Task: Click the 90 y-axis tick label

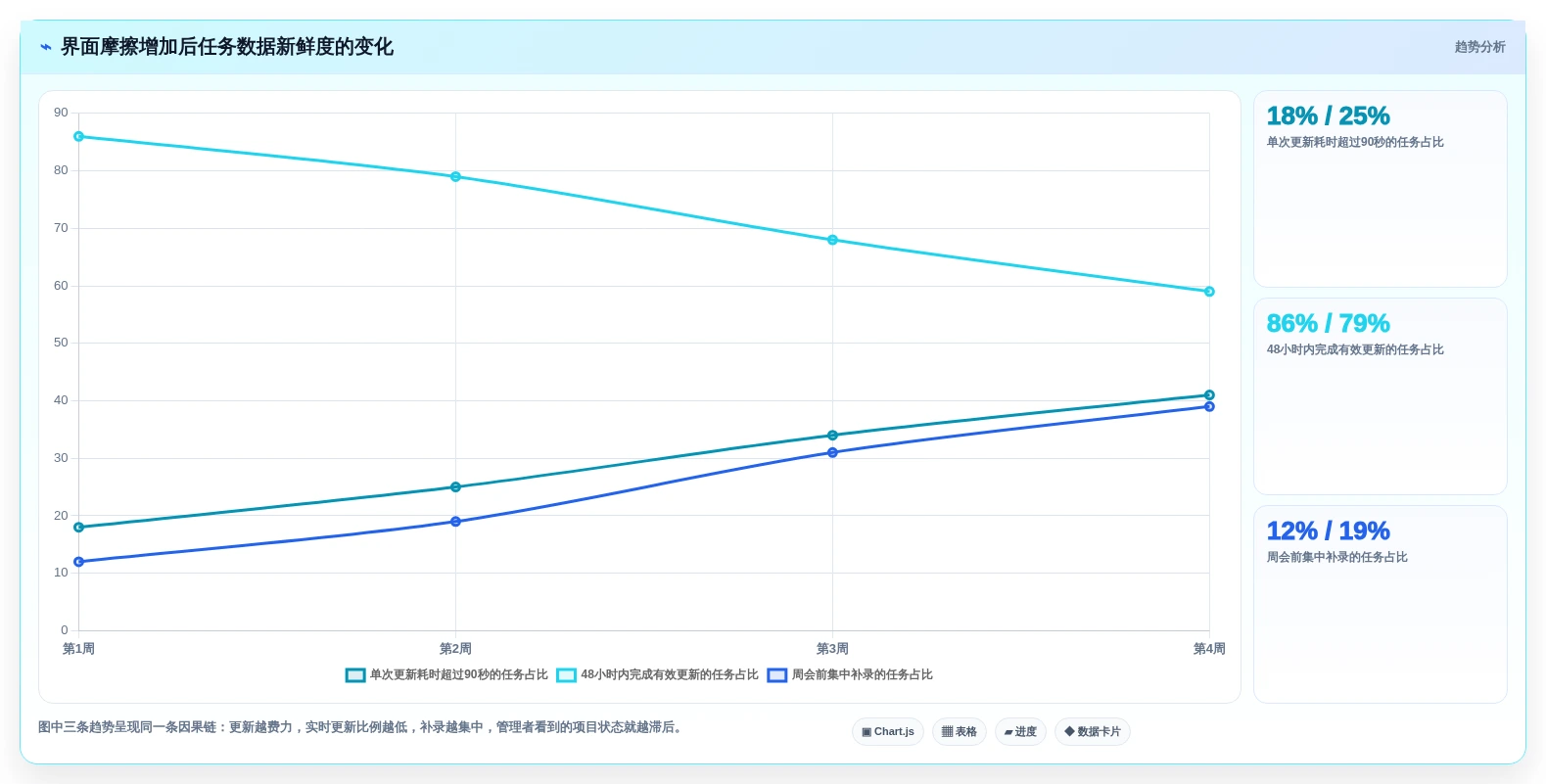Action: (61, 113)
